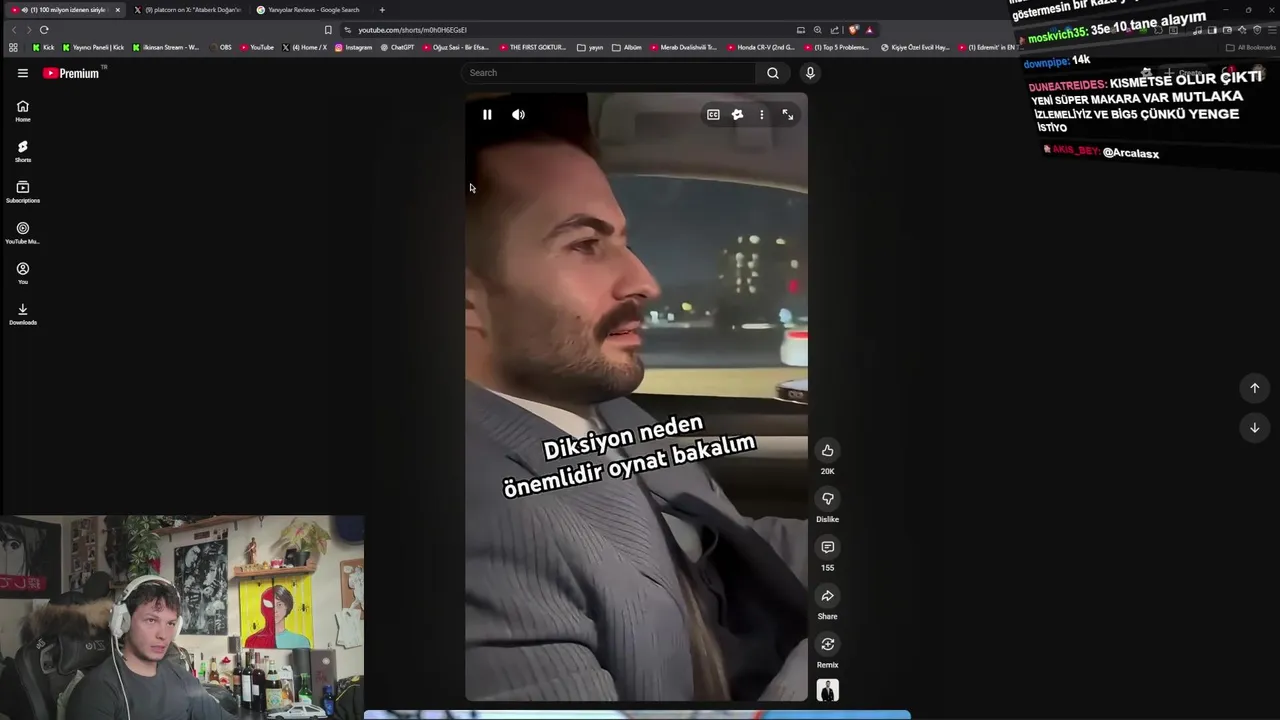Expand the Albüm bookmarks folder
The width and height of the screenshot is (1280, 720).
627,47
